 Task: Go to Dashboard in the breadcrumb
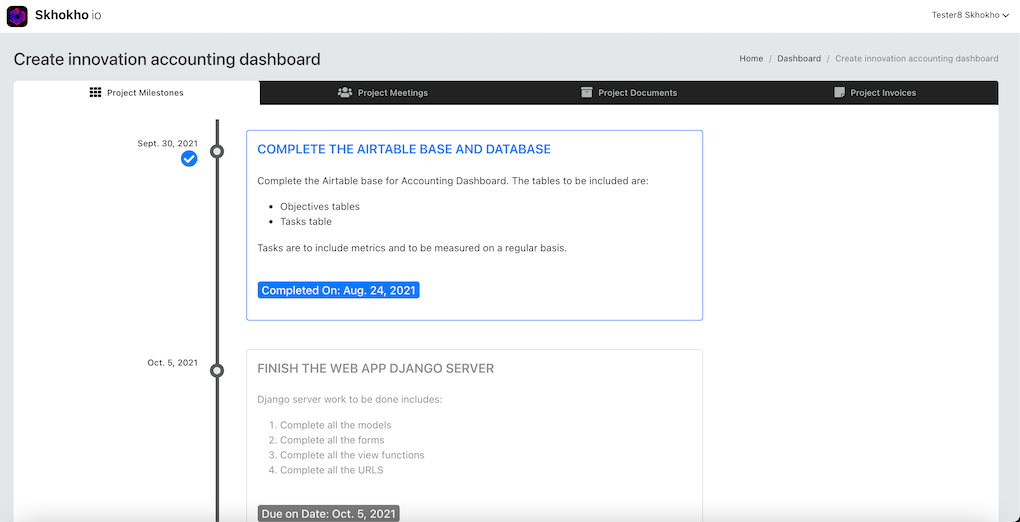(x=799, y=59)
